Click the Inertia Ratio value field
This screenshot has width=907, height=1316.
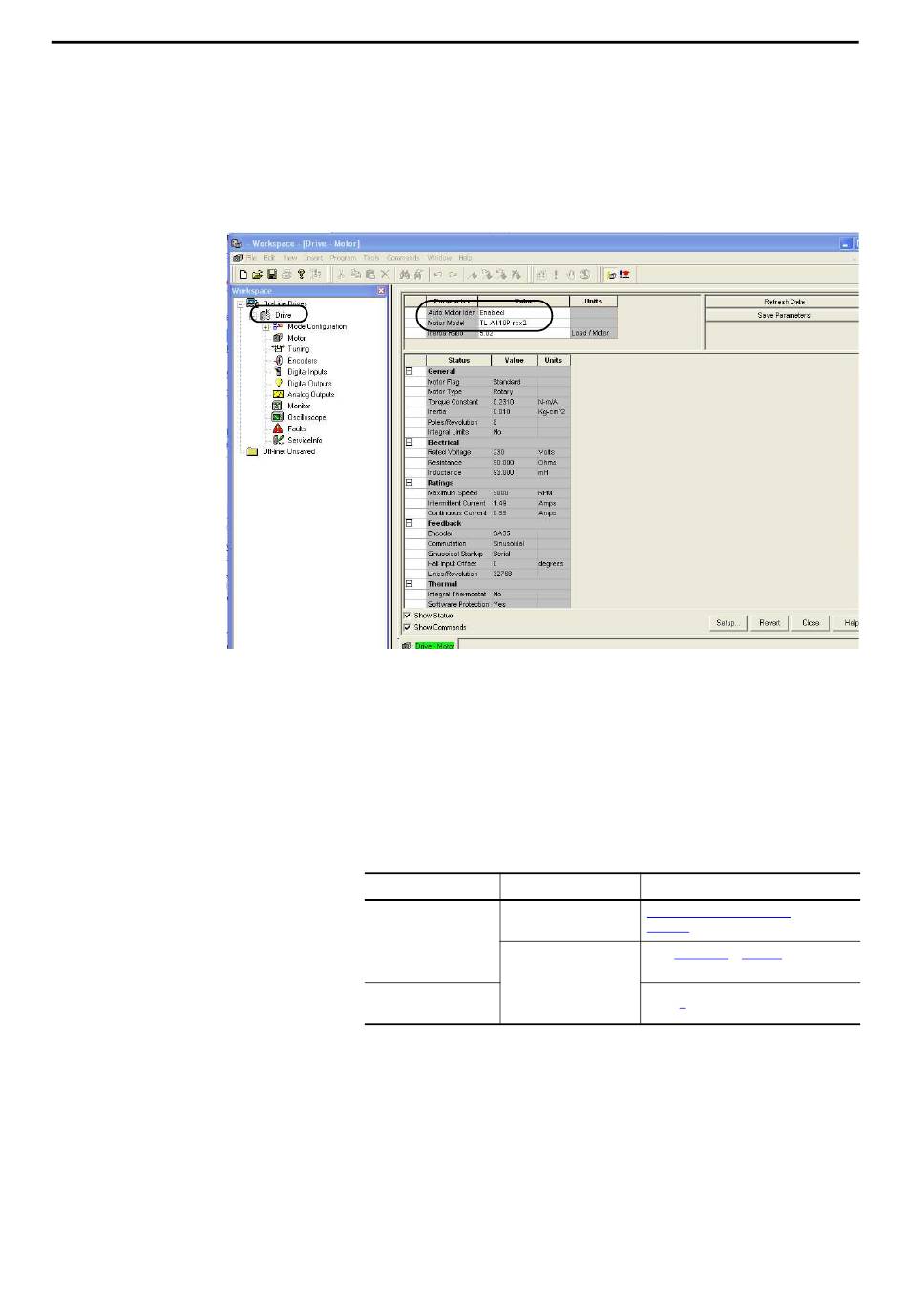[523, 333]
